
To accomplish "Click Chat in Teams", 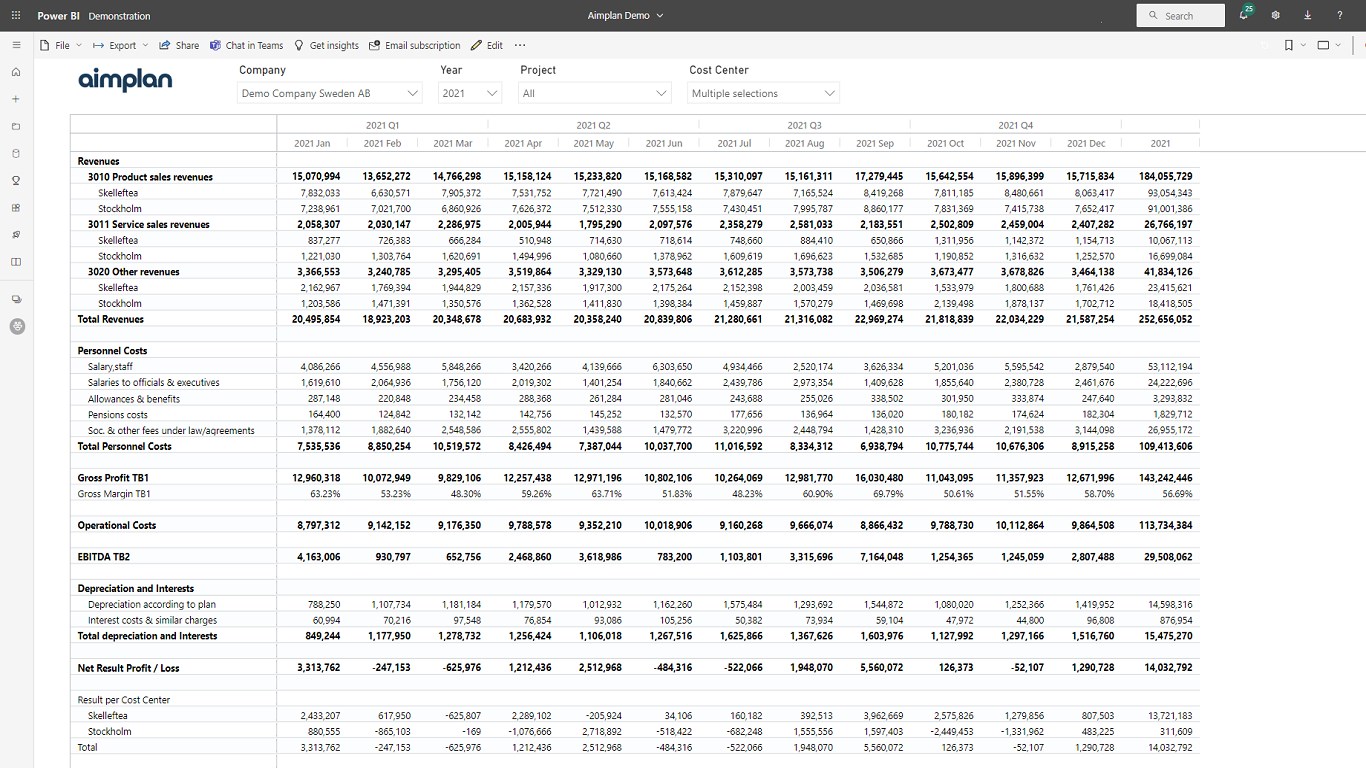I will tap(246, 45).
